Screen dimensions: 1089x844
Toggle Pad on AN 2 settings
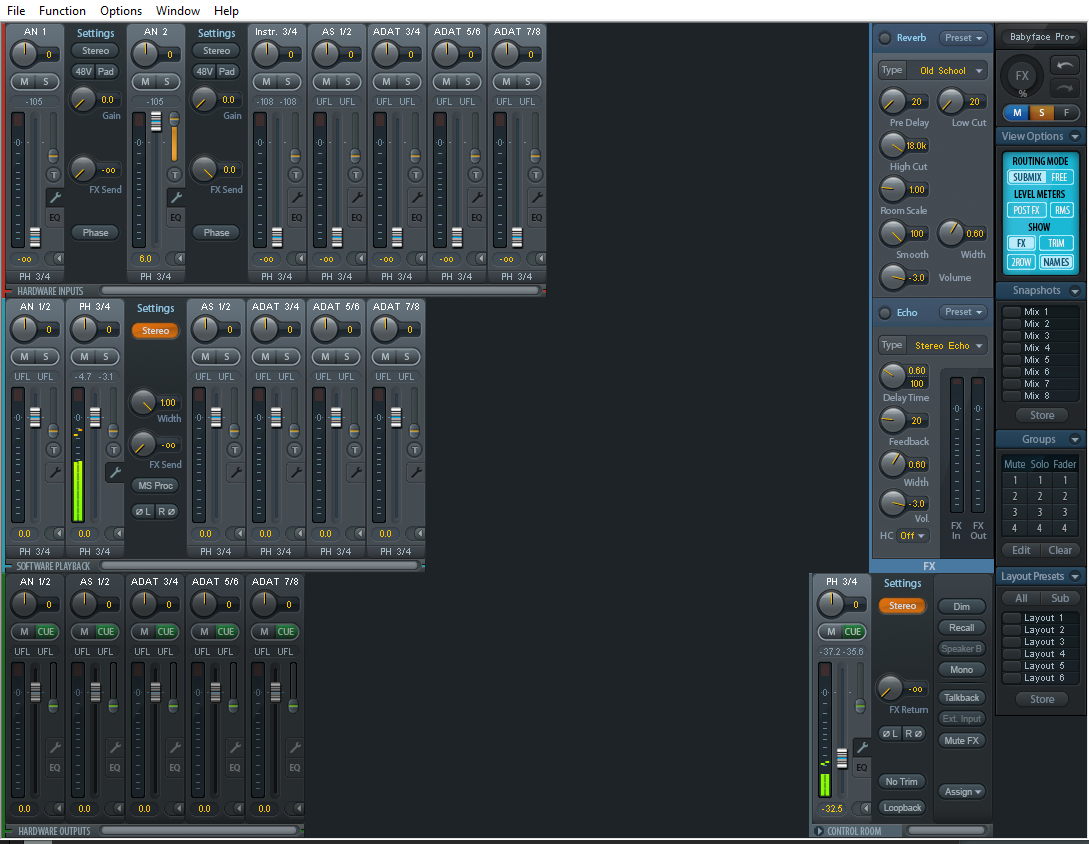click(x=227, y=71)
